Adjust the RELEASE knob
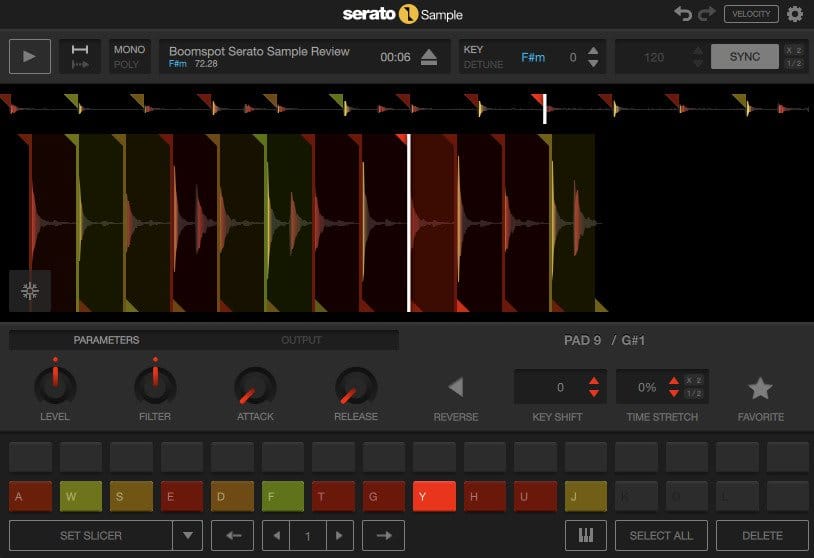814x558 pixels. (356, 387)
